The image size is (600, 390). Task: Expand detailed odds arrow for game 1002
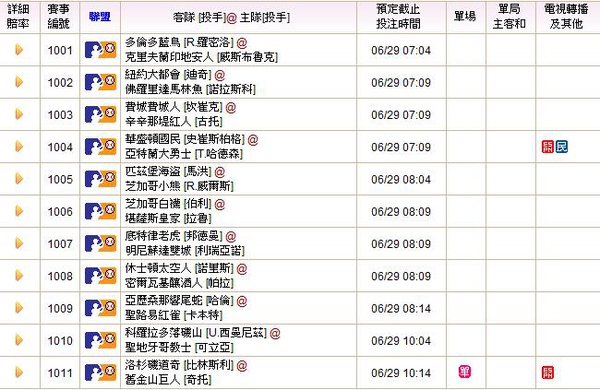[19, 82]
